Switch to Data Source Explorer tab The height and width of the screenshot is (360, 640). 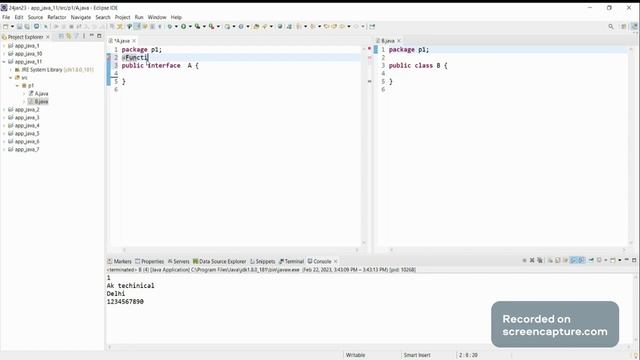(x=219, y=261)
